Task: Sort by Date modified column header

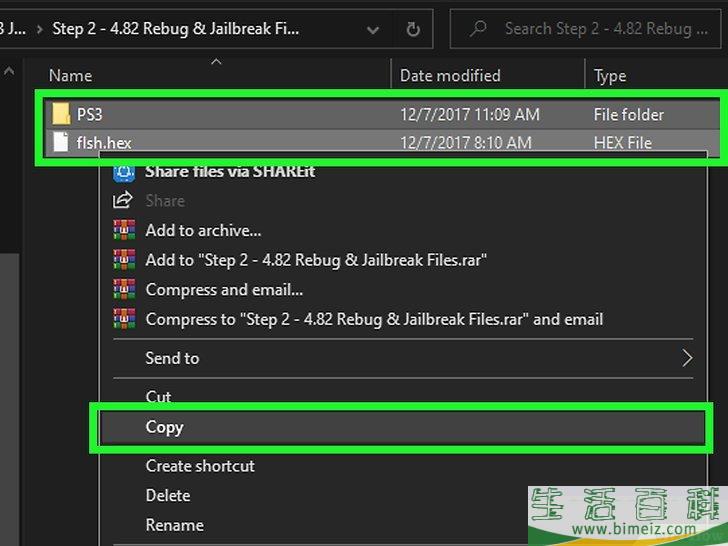Action: coord(450,76)
